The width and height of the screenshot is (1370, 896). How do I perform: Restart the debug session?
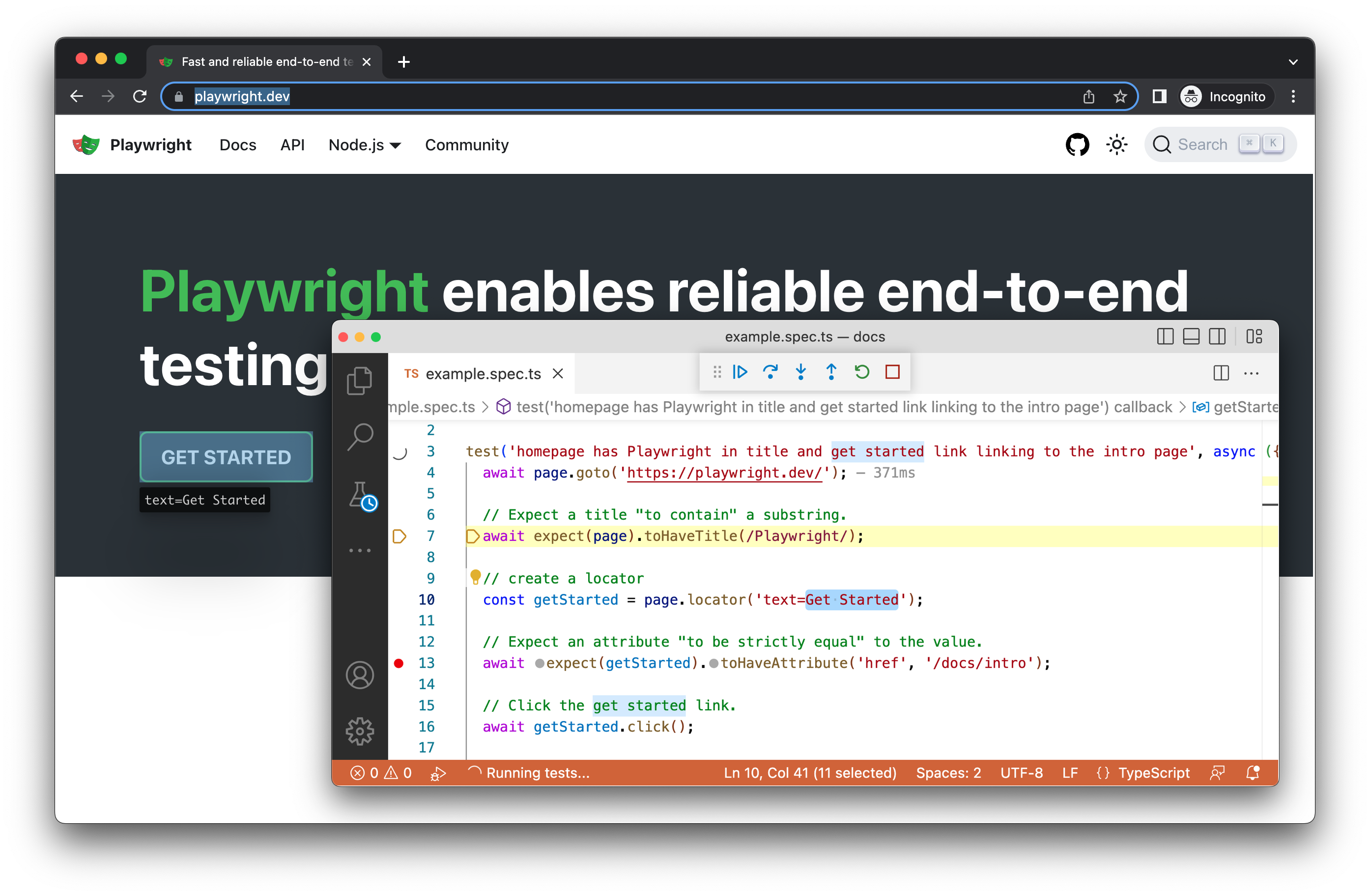[862, 372]
